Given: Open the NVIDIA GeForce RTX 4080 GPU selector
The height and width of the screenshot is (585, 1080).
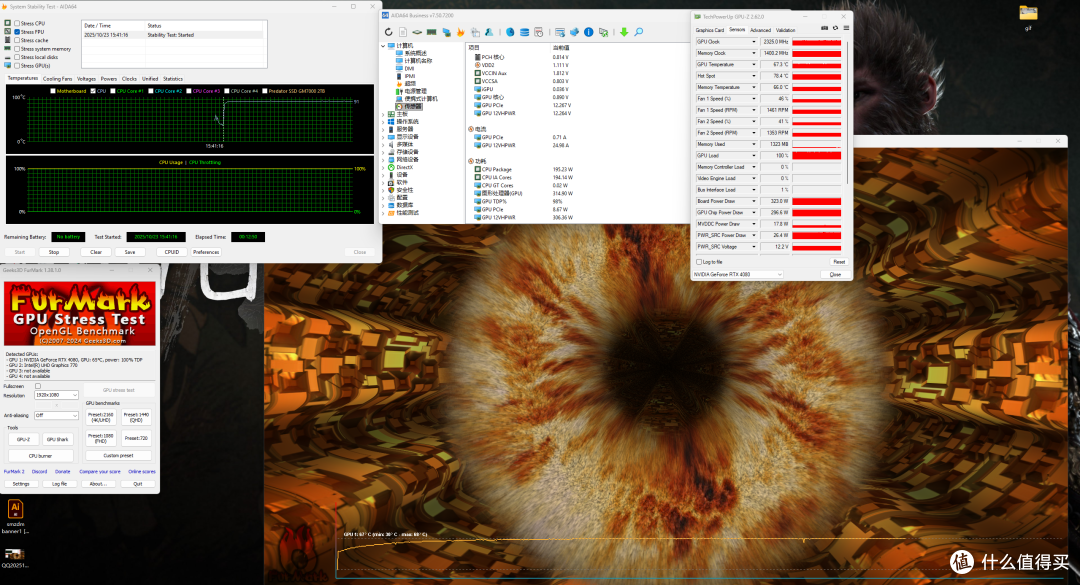Looking at the screenshot, I should 738,274.
